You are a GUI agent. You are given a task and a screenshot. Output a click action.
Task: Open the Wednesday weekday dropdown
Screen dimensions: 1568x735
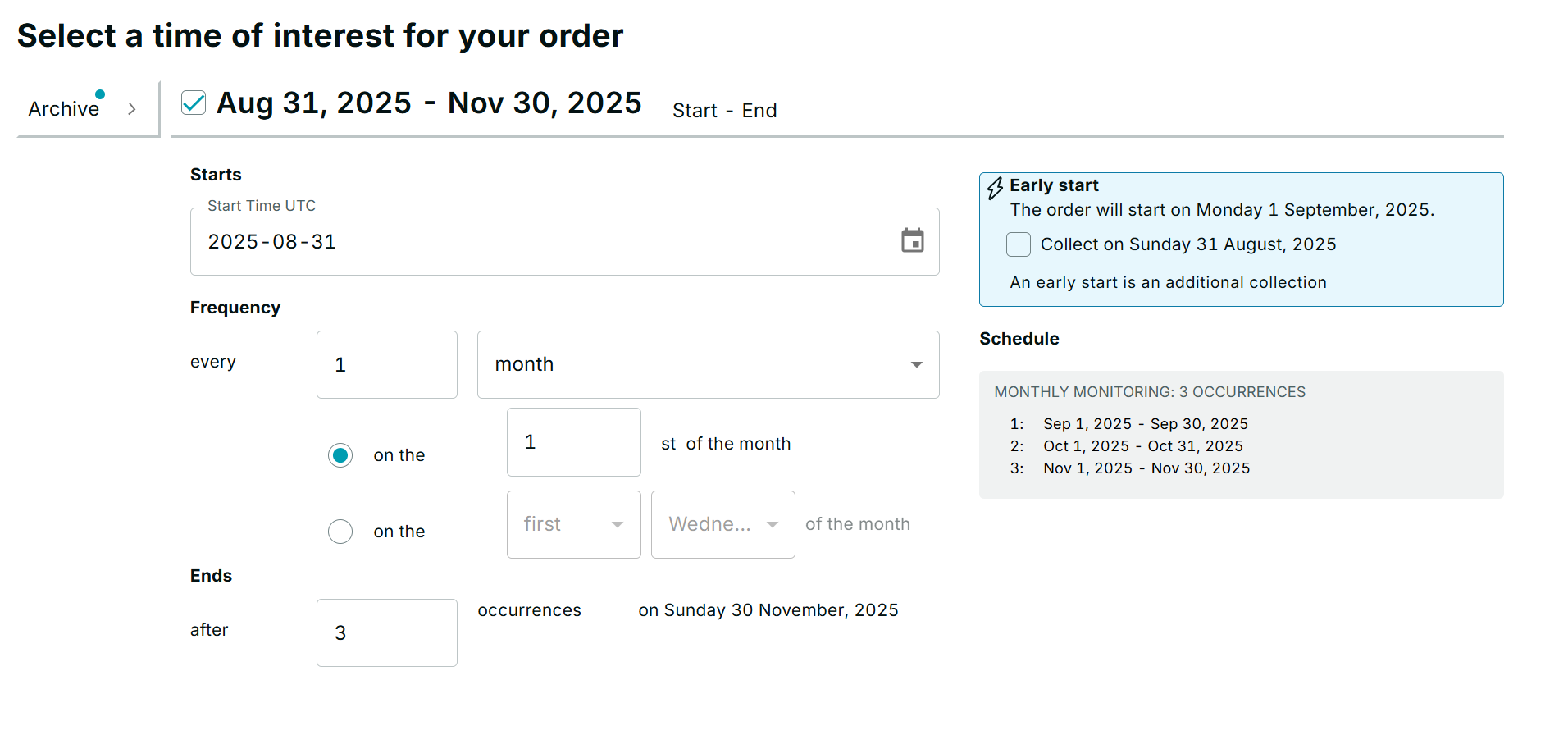point(722,524)
